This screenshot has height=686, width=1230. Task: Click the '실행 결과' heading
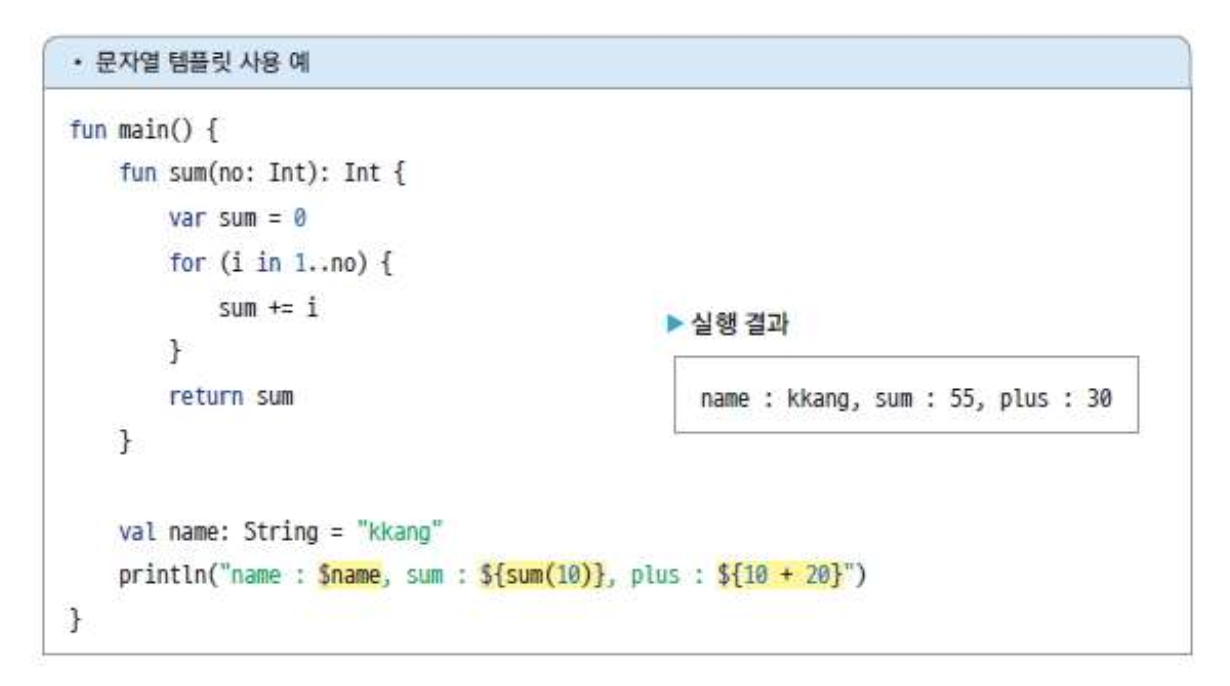pos(739,324)
